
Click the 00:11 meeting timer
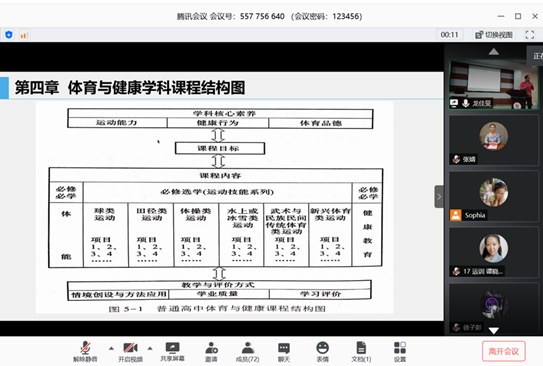point(449,35)
